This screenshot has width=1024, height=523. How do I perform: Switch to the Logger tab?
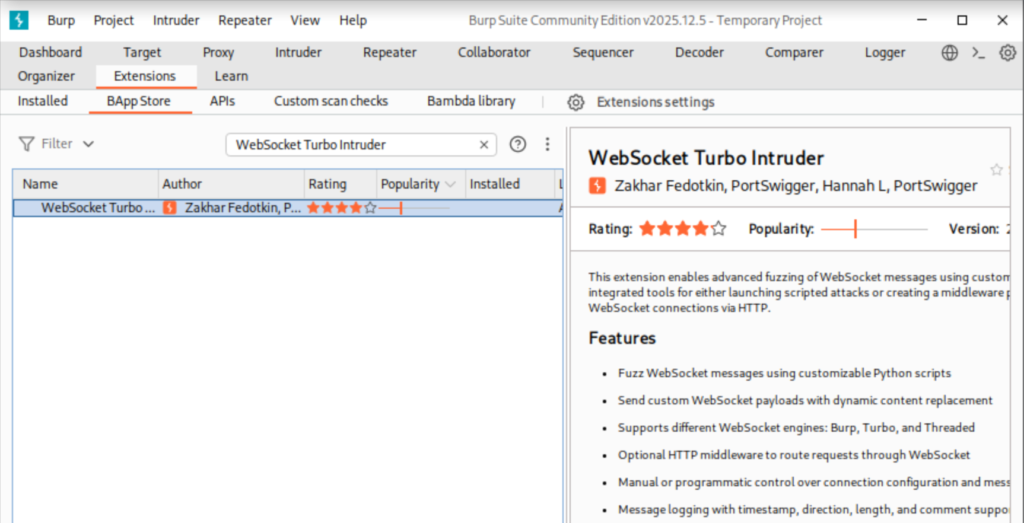885,53
